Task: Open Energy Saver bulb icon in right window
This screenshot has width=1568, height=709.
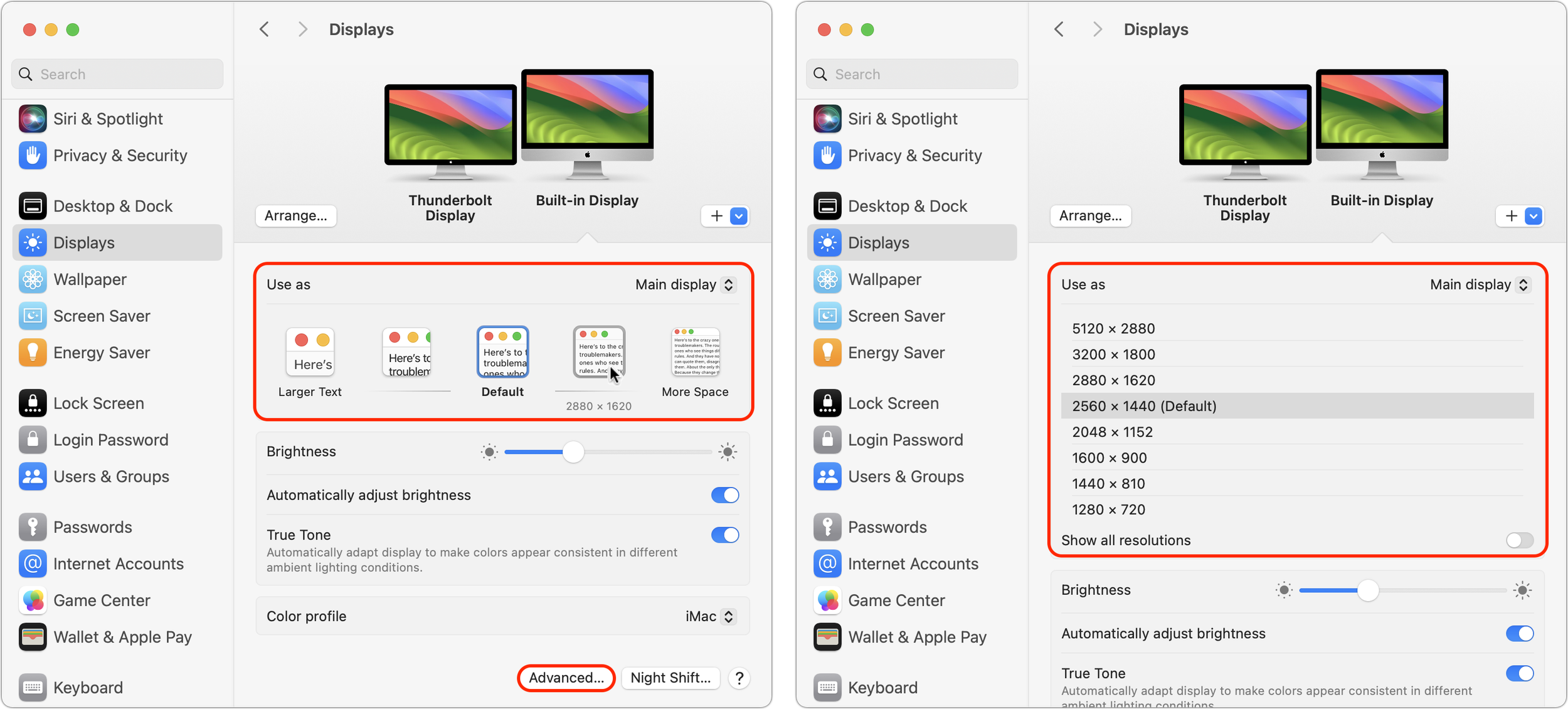Action: pos(827,353)
